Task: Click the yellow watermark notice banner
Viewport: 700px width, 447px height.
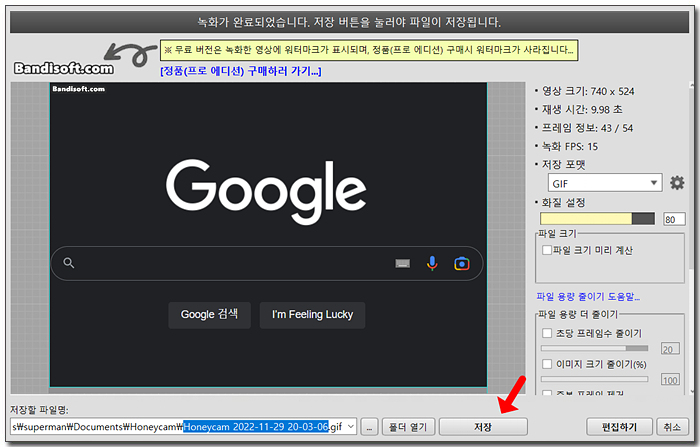Action: pyautogui.click(x=369, y=50)
